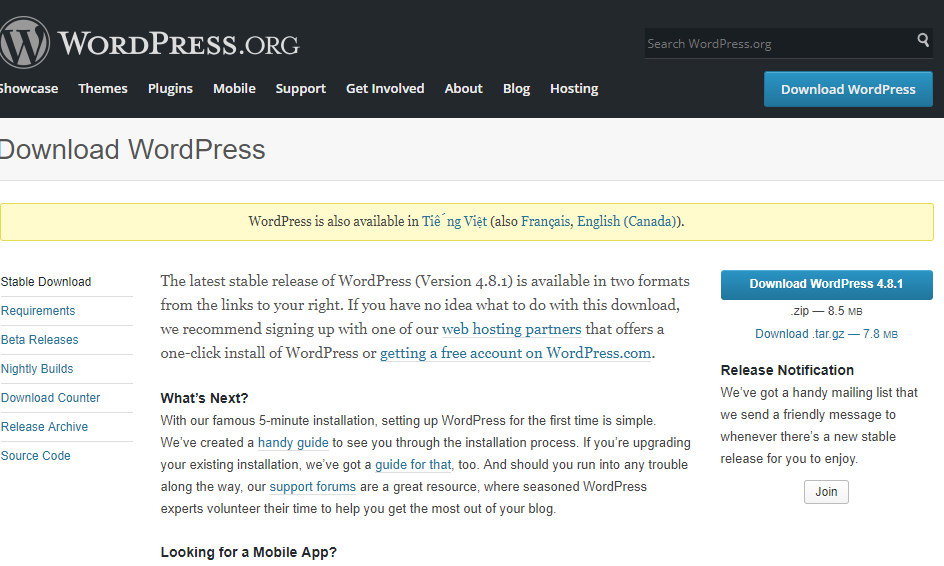The image size is (944, 566).
Task: Open the Hosting navigation item
Action: tap(574, 89)
